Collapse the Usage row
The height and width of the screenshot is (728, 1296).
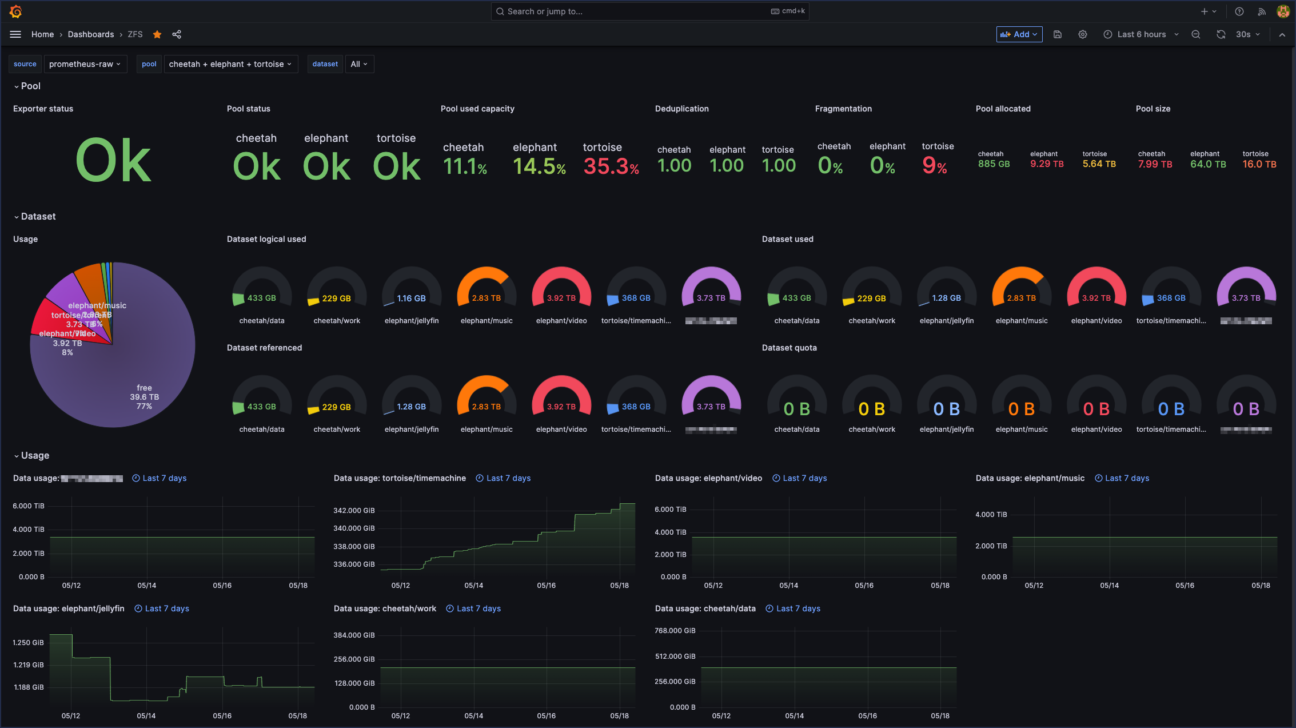31,455
